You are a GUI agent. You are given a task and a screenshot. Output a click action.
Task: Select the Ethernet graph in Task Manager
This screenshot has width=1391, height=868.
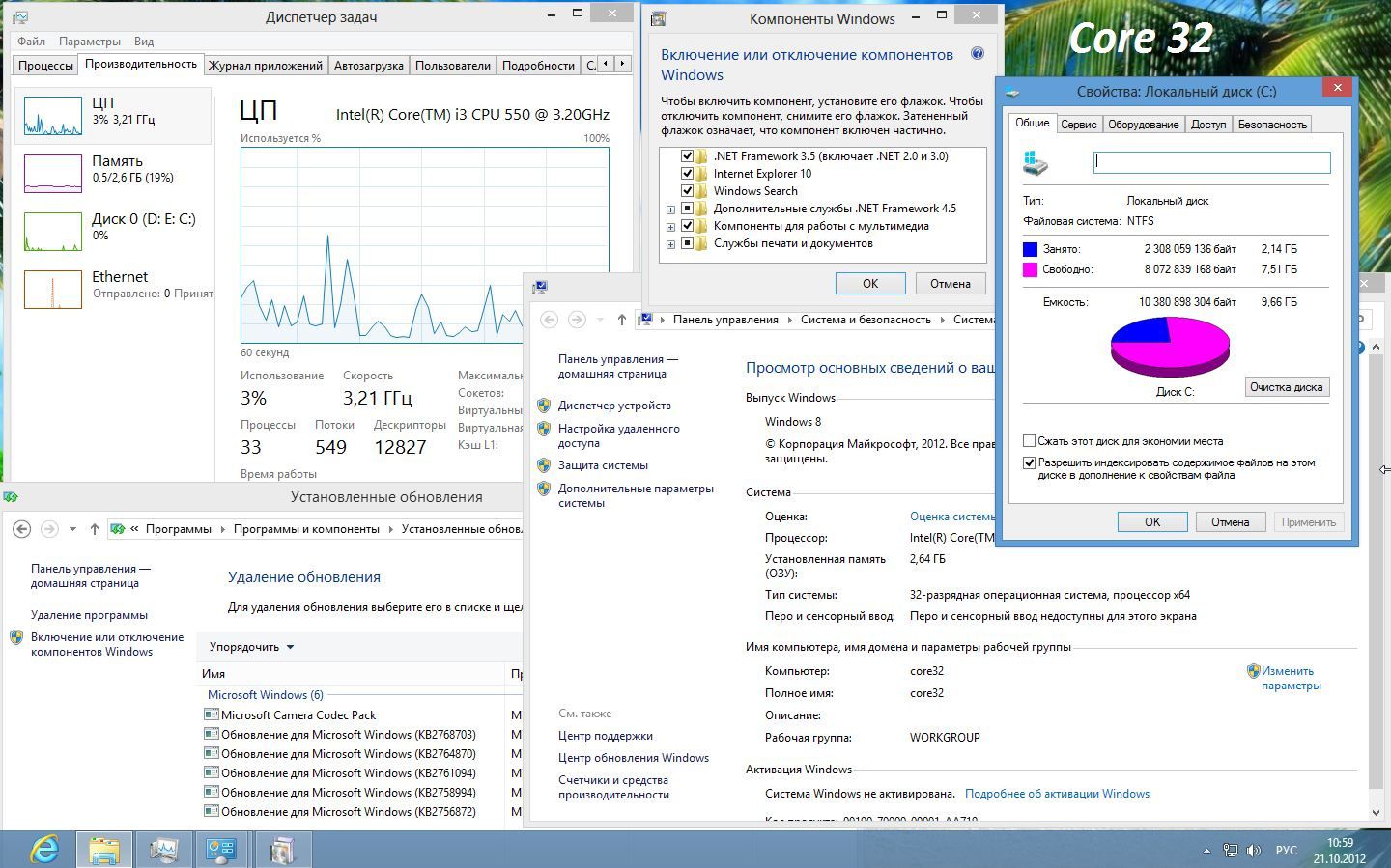(52, 290)
